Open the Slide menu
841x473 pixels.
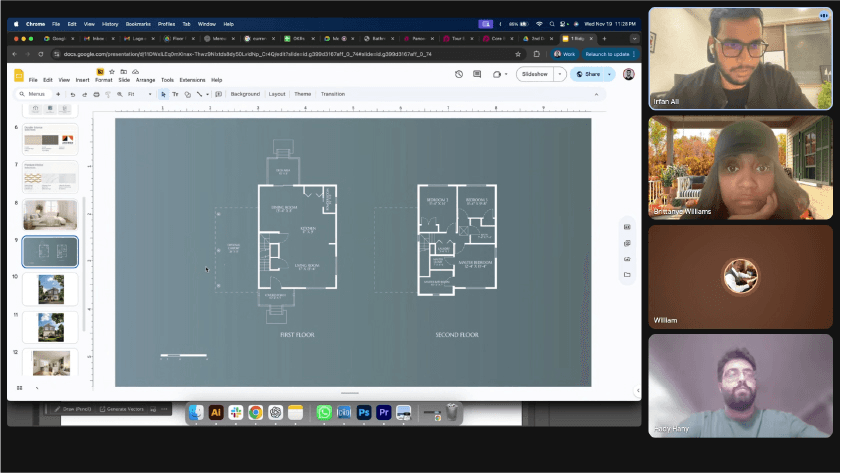click(x=124, y=80)
